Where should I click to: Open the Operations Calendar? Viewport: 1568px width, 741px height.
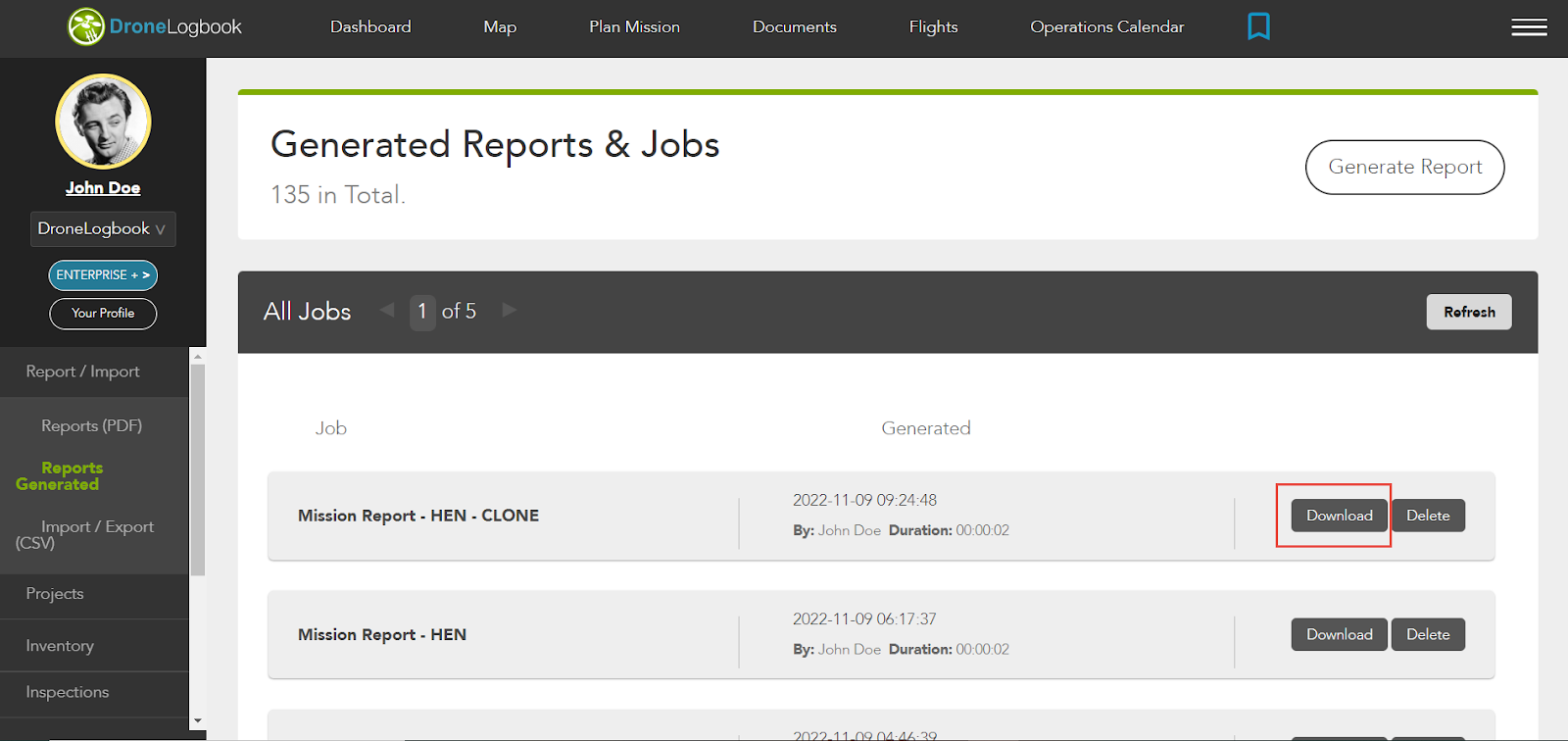click(1106, 26)
